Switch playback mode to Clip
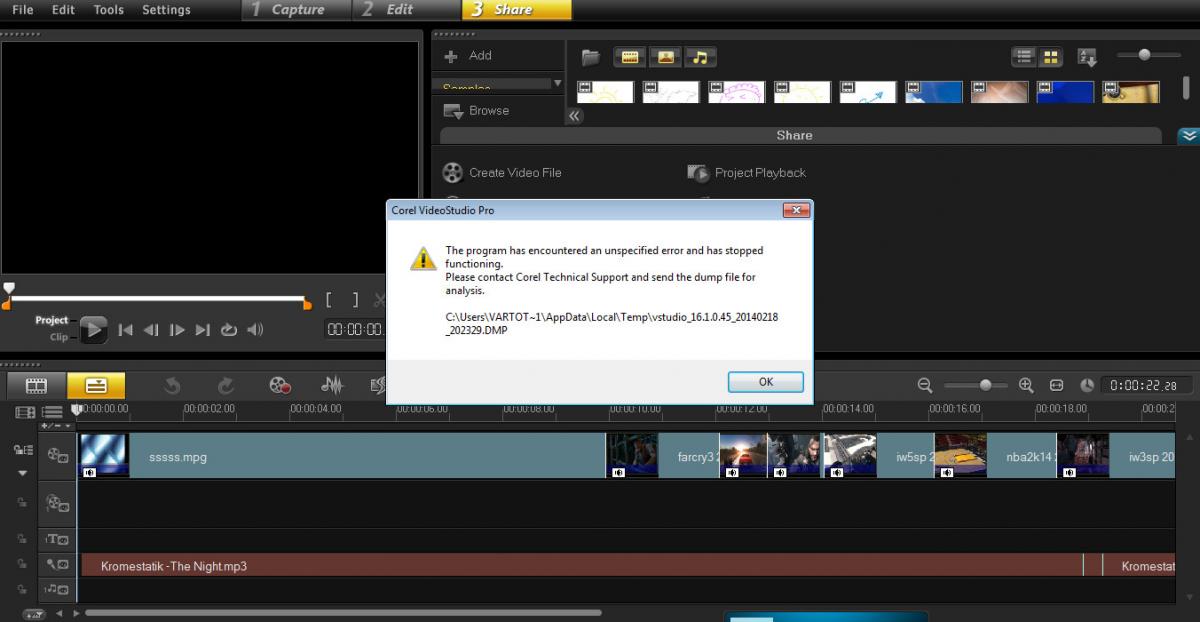The height and width of the screenshot is (622, 1200). tap(59, 337)
